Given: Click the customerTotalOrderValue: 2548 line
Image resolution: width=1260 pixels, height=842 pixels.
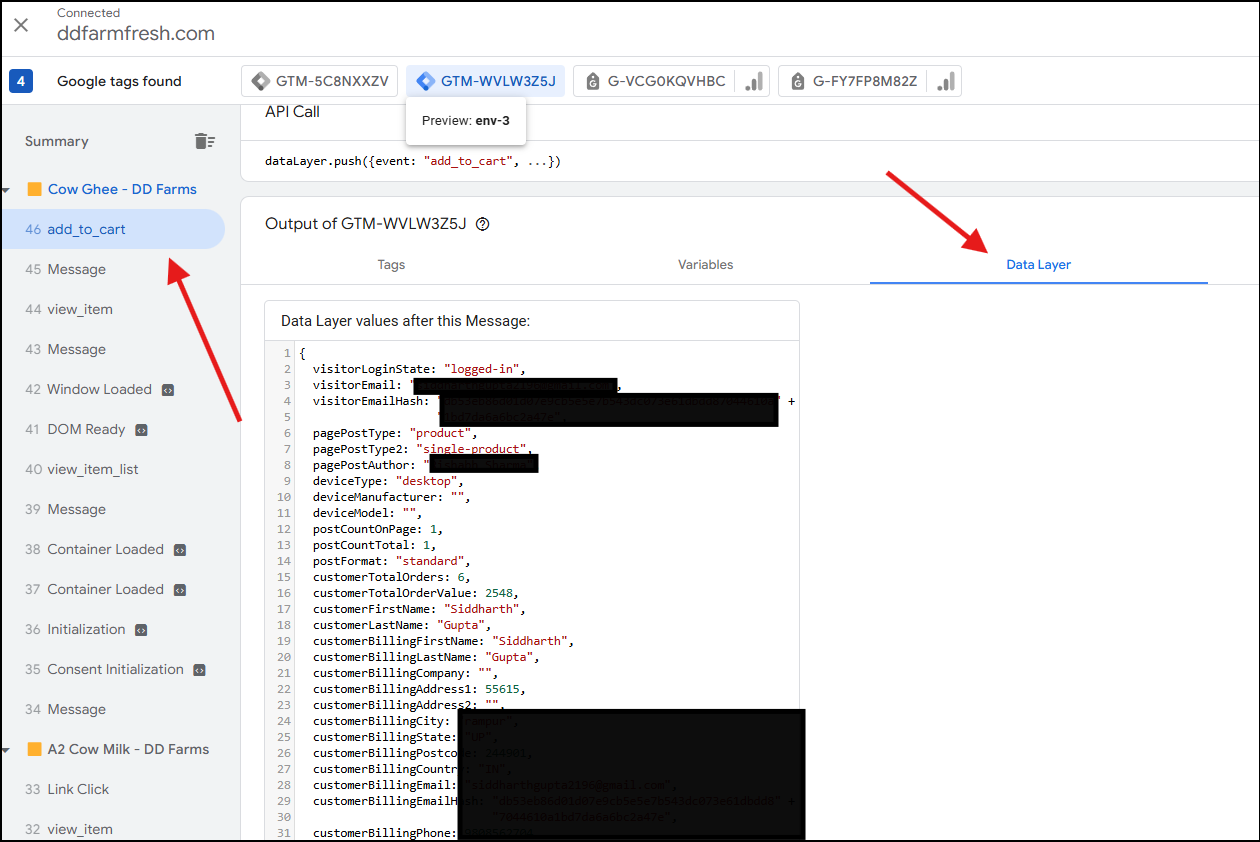Looking at the screenshot, I should [x=416, y=593].
